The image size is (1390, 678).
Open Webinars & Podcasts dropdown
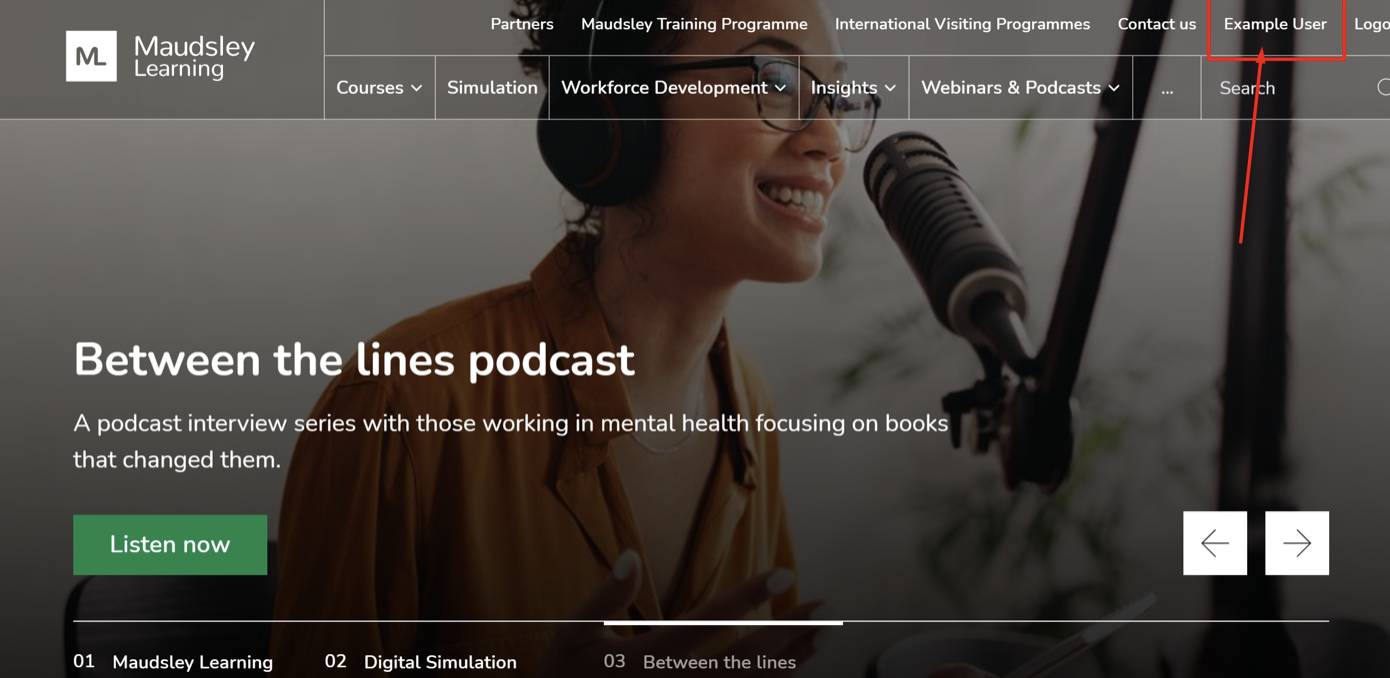pyautogui.click(x=1019, y=88)
